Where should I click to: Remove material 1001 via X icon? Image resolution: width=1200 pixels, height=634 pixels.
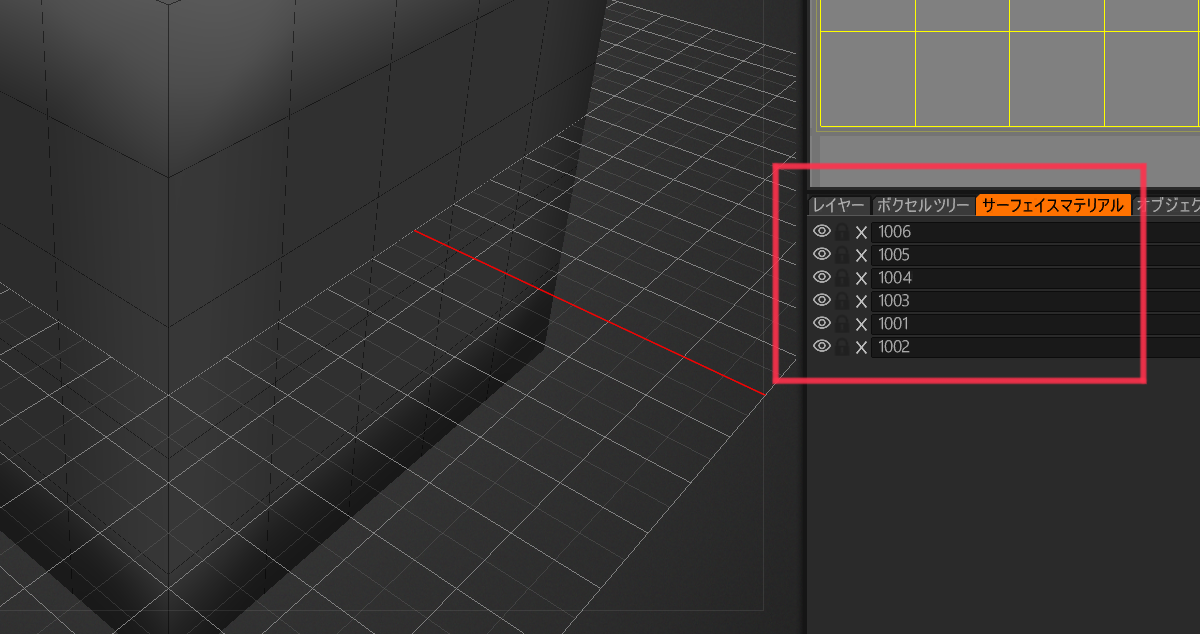(x=861, y=325)
